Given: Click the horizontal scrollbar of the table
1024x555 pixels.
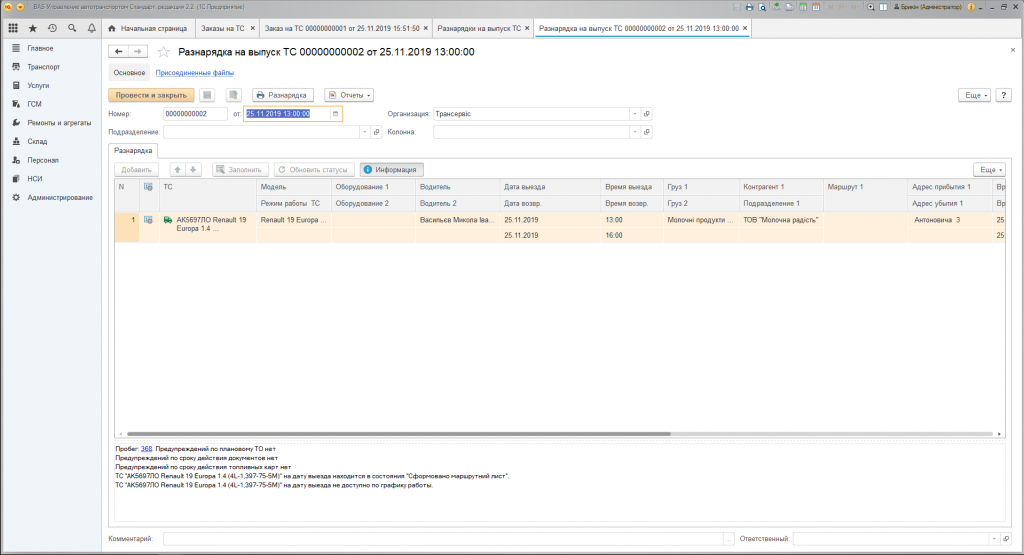Looking at the screenshot, I should (398, 434).
